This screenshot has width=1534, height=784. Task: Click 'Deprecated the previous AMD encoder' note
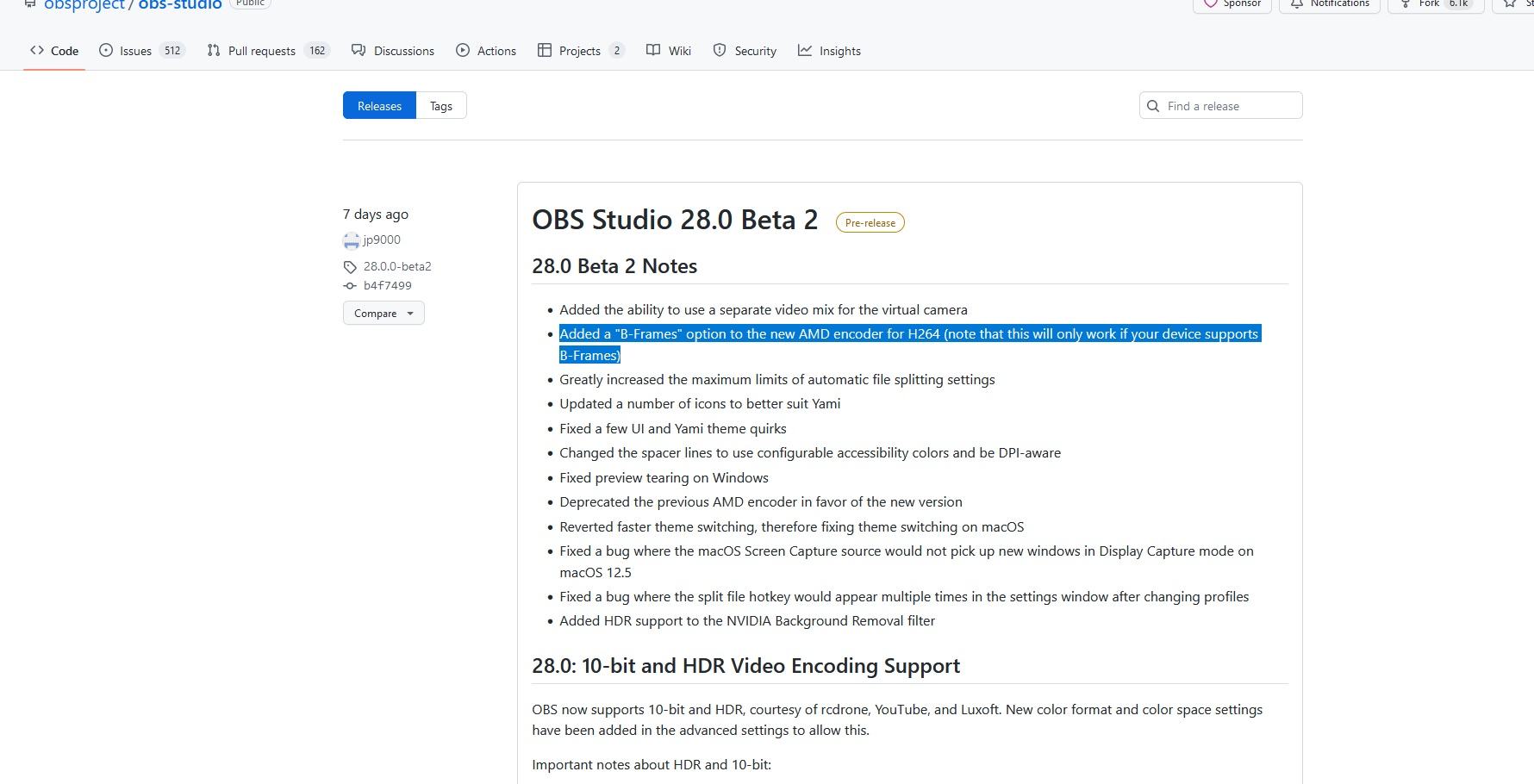(761, 501)
